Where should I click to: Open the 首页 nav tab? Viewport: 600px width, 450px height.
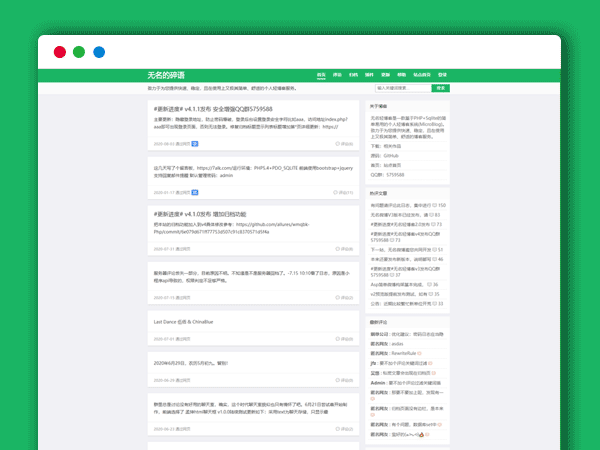(x=321, y=75)
